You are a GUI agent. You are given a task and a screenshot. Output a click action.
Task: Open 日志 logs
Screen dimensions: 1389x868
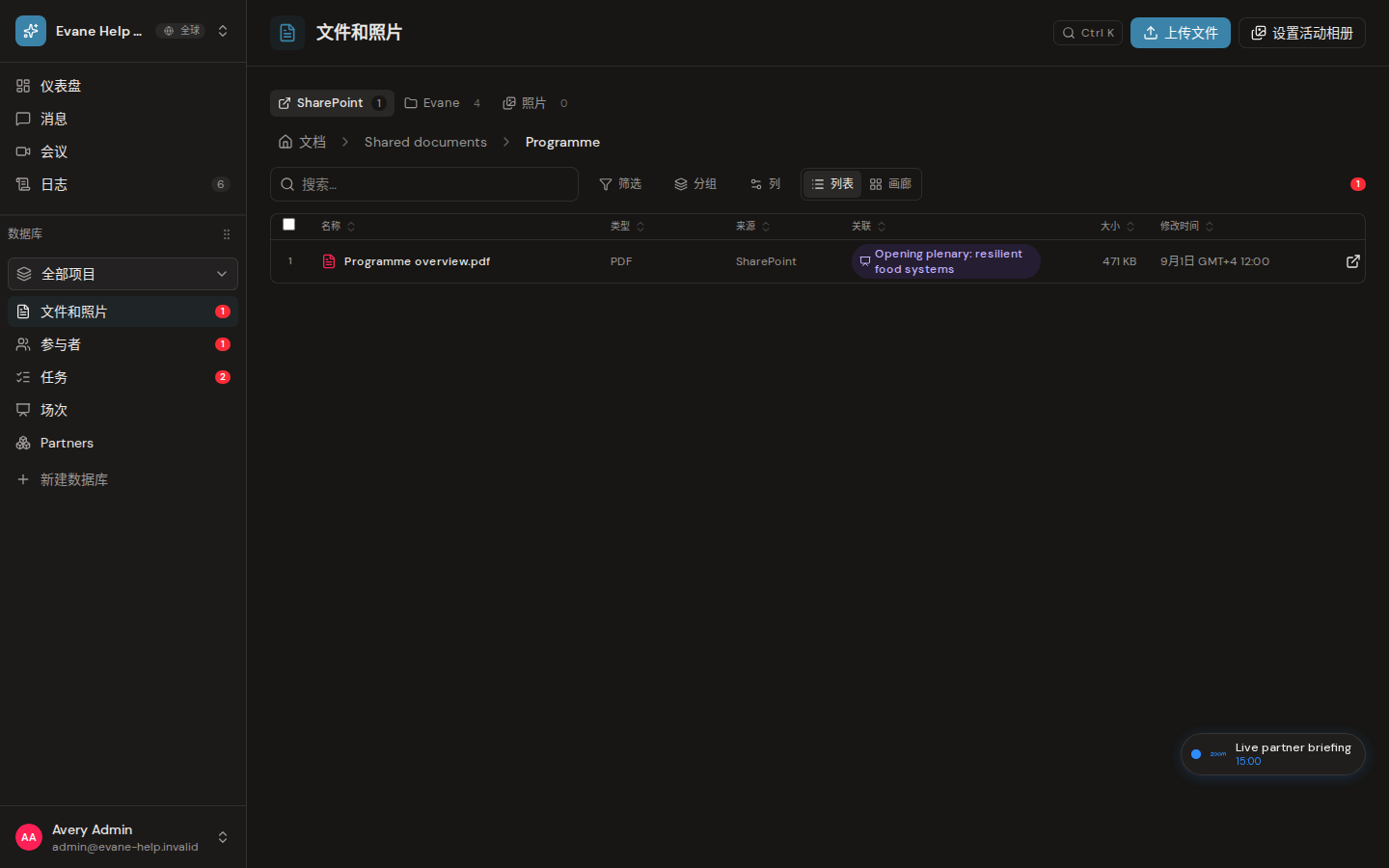(123, 184)
